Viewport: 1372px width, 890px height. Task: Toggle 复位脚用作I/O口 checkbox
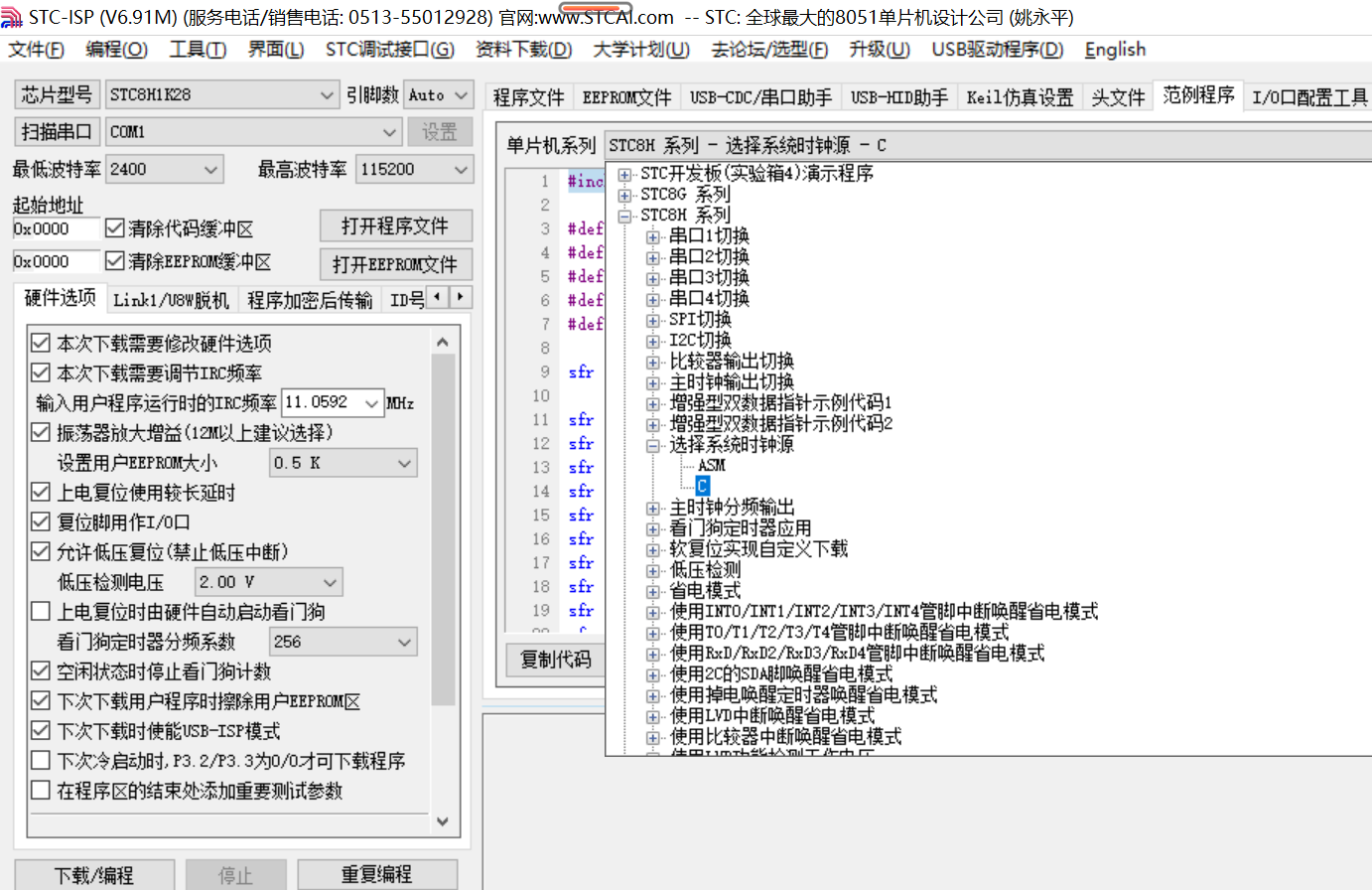pos(41,522)
